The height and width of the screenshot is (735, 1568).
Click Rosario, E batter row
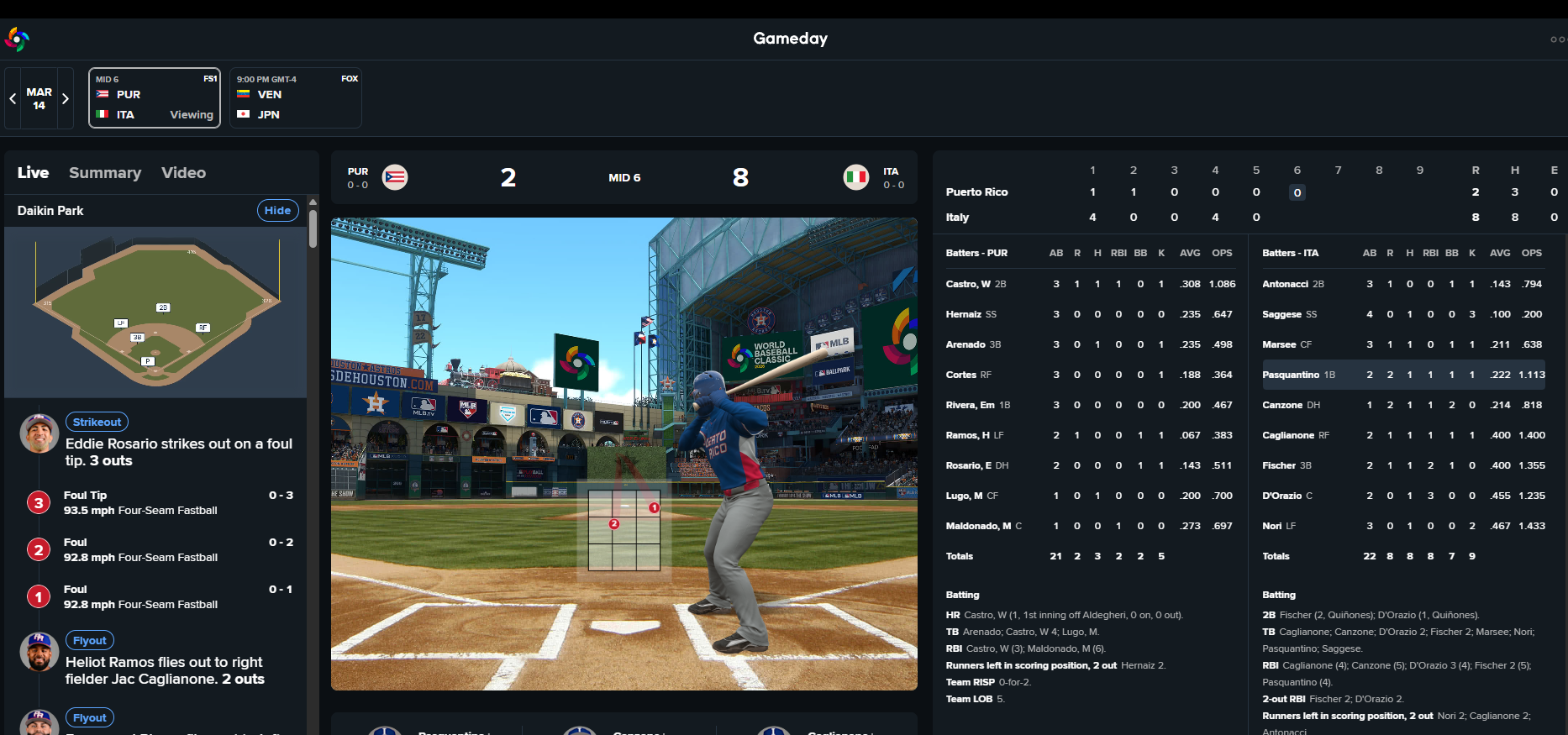1091,465
